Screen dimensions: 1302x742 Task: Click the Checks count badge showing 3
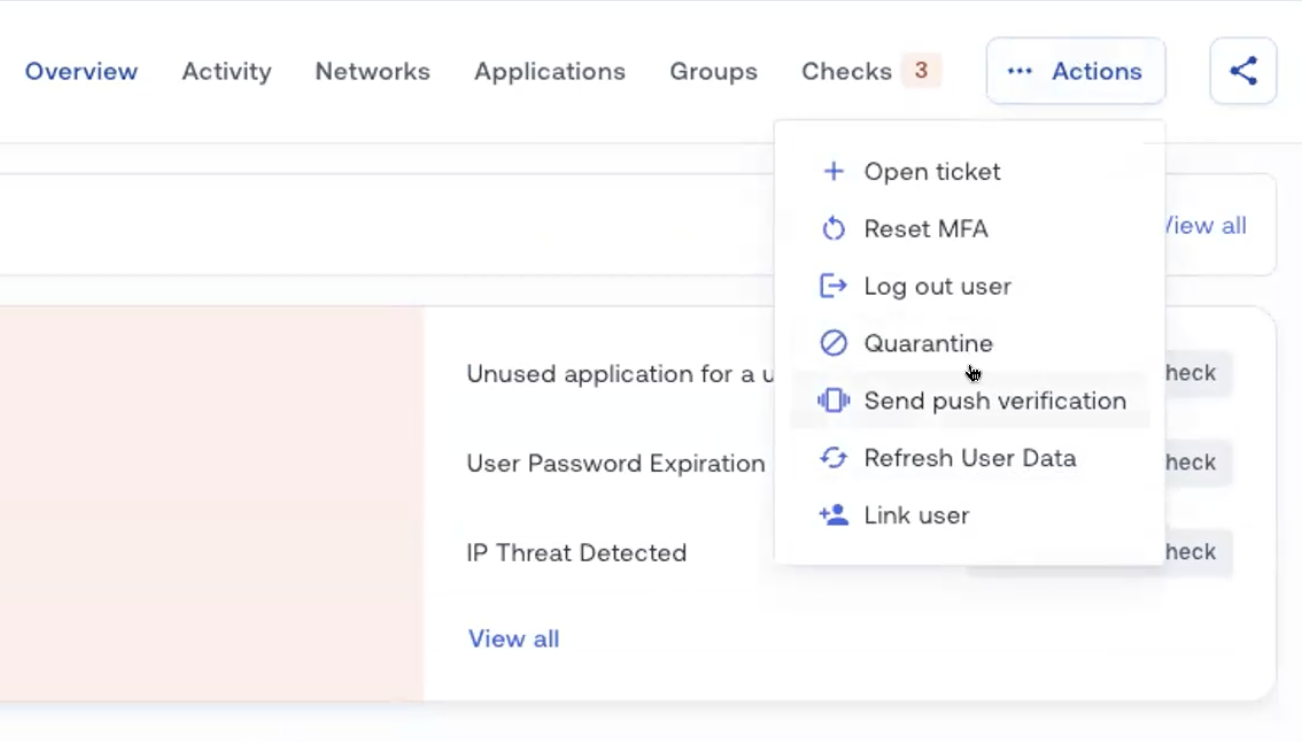(x=921, y=71)
